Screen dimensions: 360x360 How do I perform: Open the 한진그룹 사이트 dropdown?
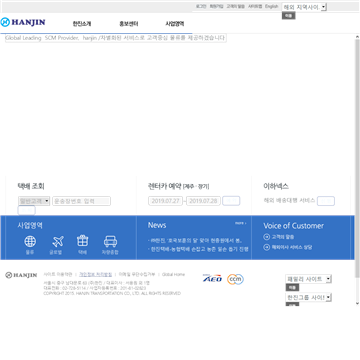click(308, 297)
